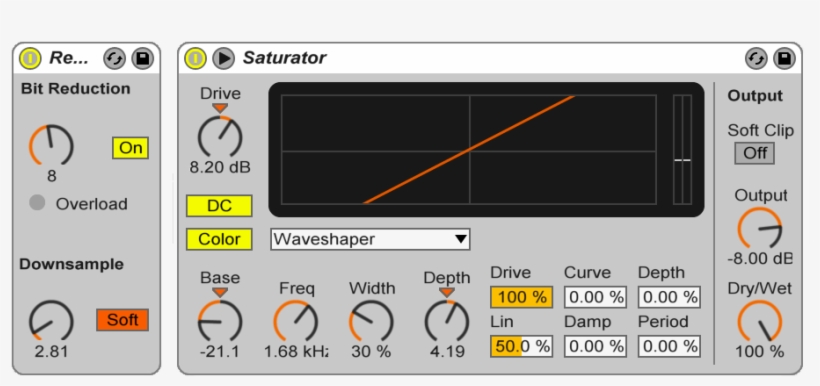820x386 pixels.
Task: Click the Saturator device title
Action: (x=284, y=58)
